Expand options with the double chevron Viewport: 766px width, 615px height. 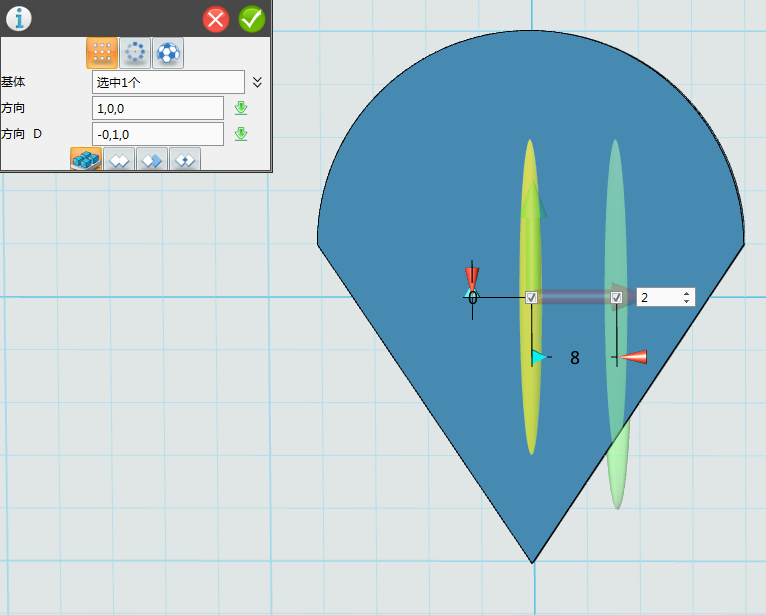257,82
